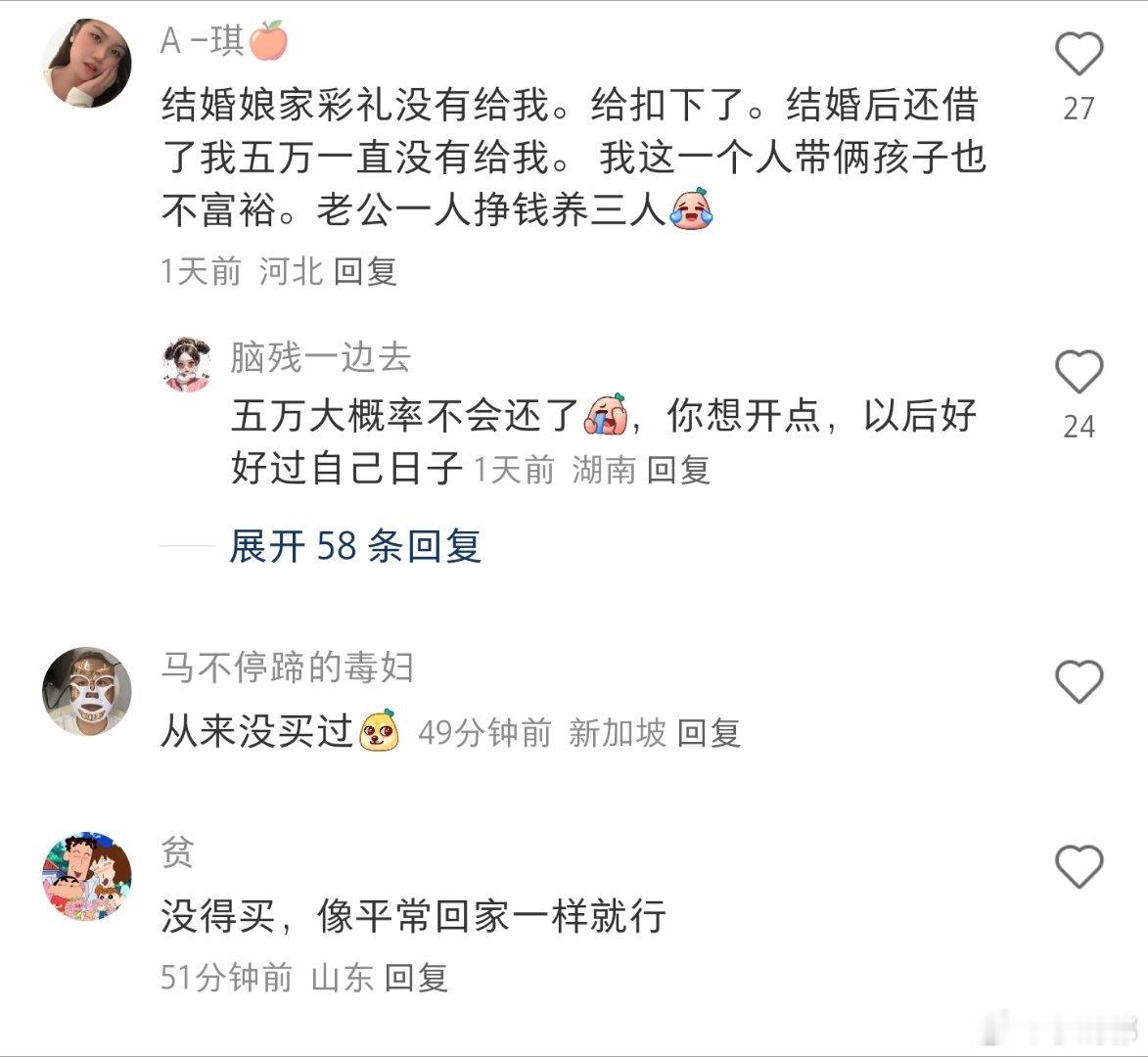This screenshot has height=1057, width=1148.
Task: Open username 脑残一边去 profile link
Action: 321,358
